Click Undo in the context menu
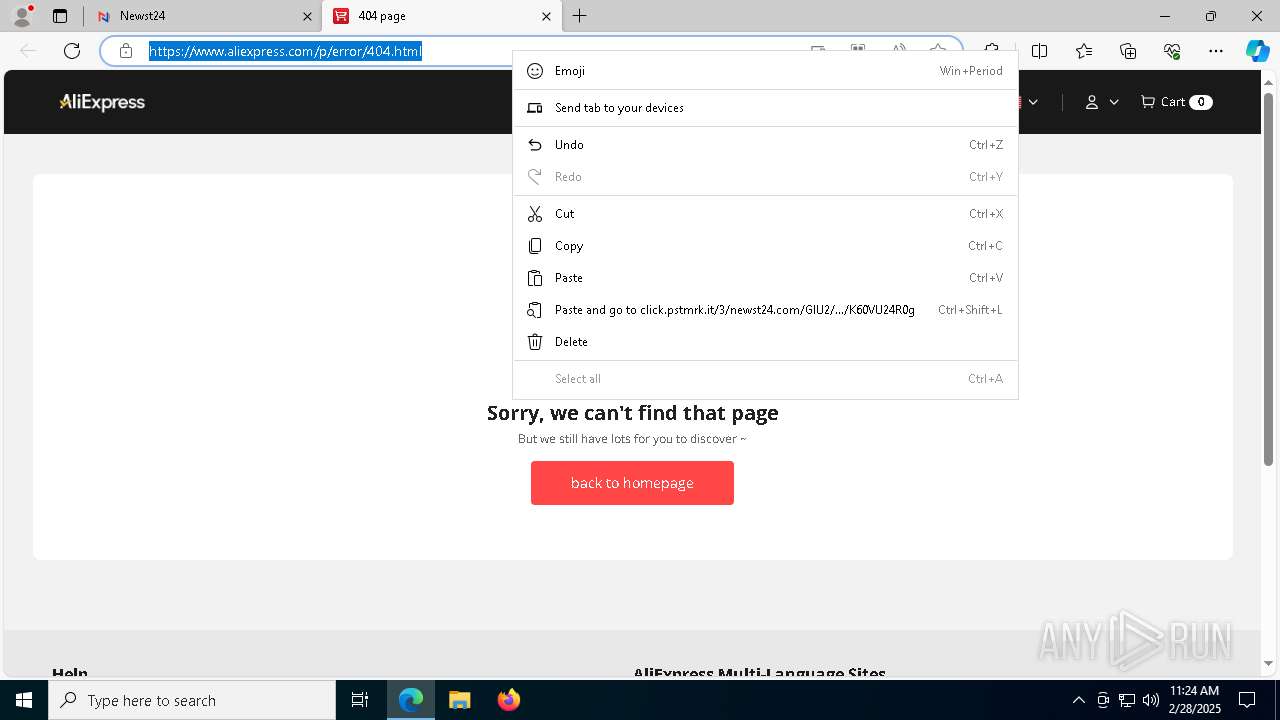The image size is (1280, 720). point(765,145)
